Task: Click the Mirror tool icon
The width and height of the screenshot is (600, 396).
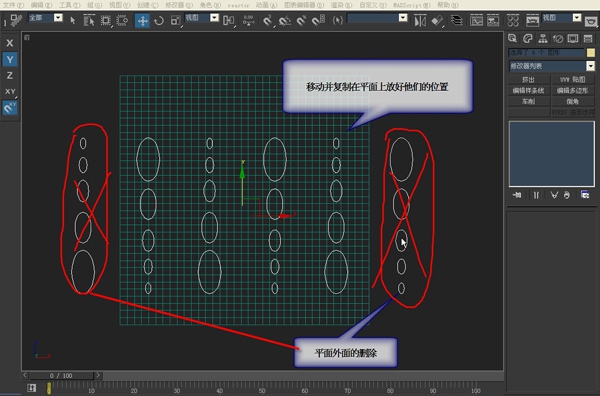Action: tap(420, 20)
